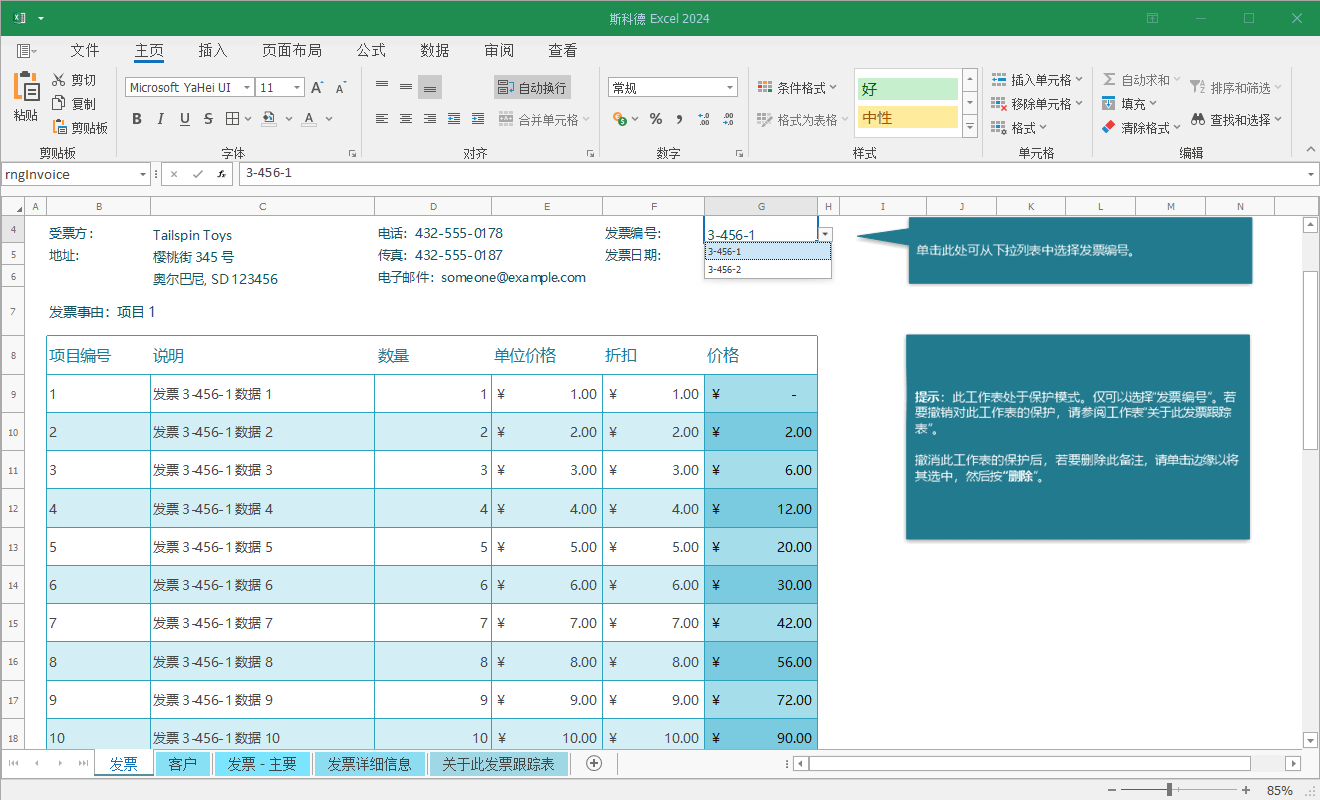Click Clear Formats (清除格式) eraser
1320x800 pixels.
coord(1141,128)
